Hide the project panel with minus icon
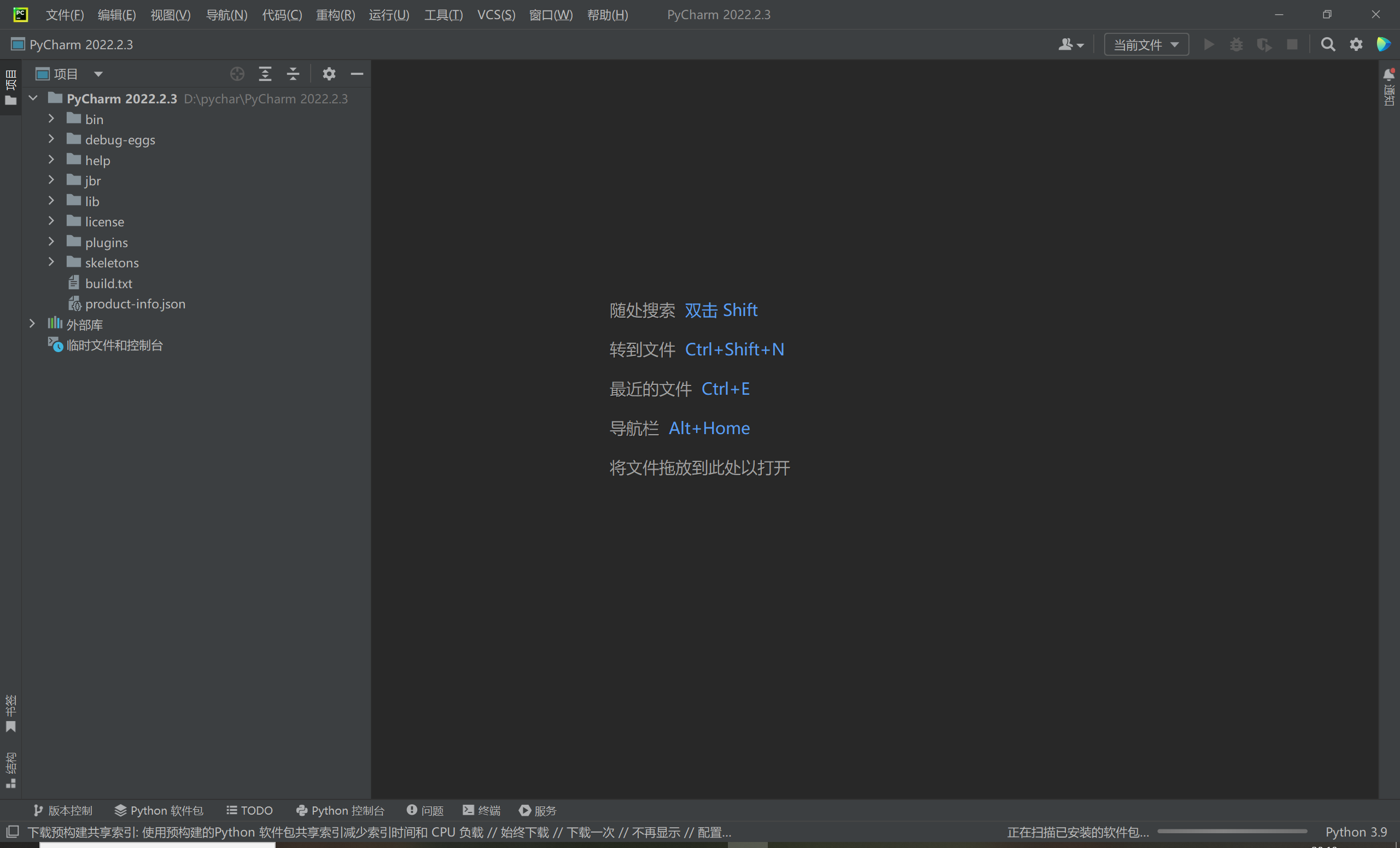This screenshot has width=1400, height=848. point(357,74)
